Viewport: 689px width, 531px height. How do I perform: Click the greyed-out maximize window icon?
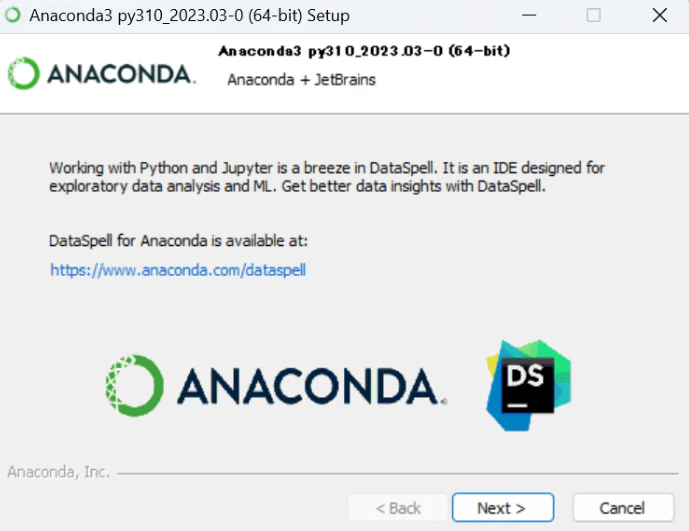594,15
